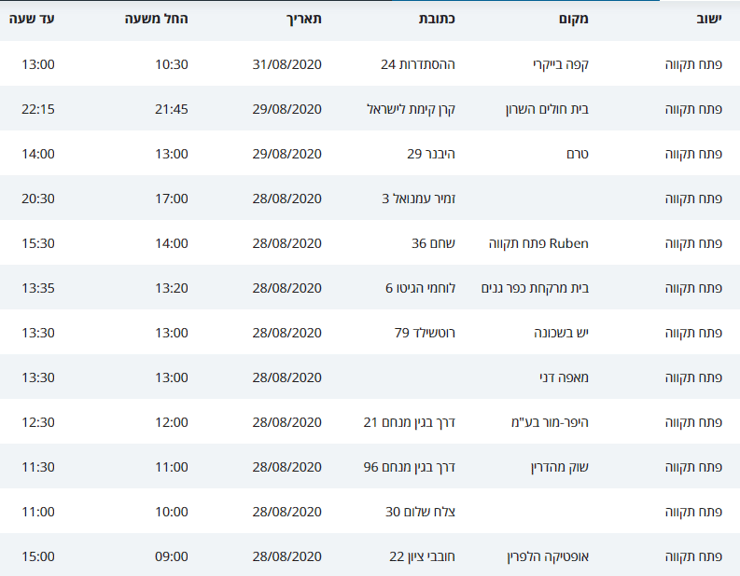Screen dimensions: 740x576
Task: Click the 09:00 start time cell
Action: click(x=172, y=557)
